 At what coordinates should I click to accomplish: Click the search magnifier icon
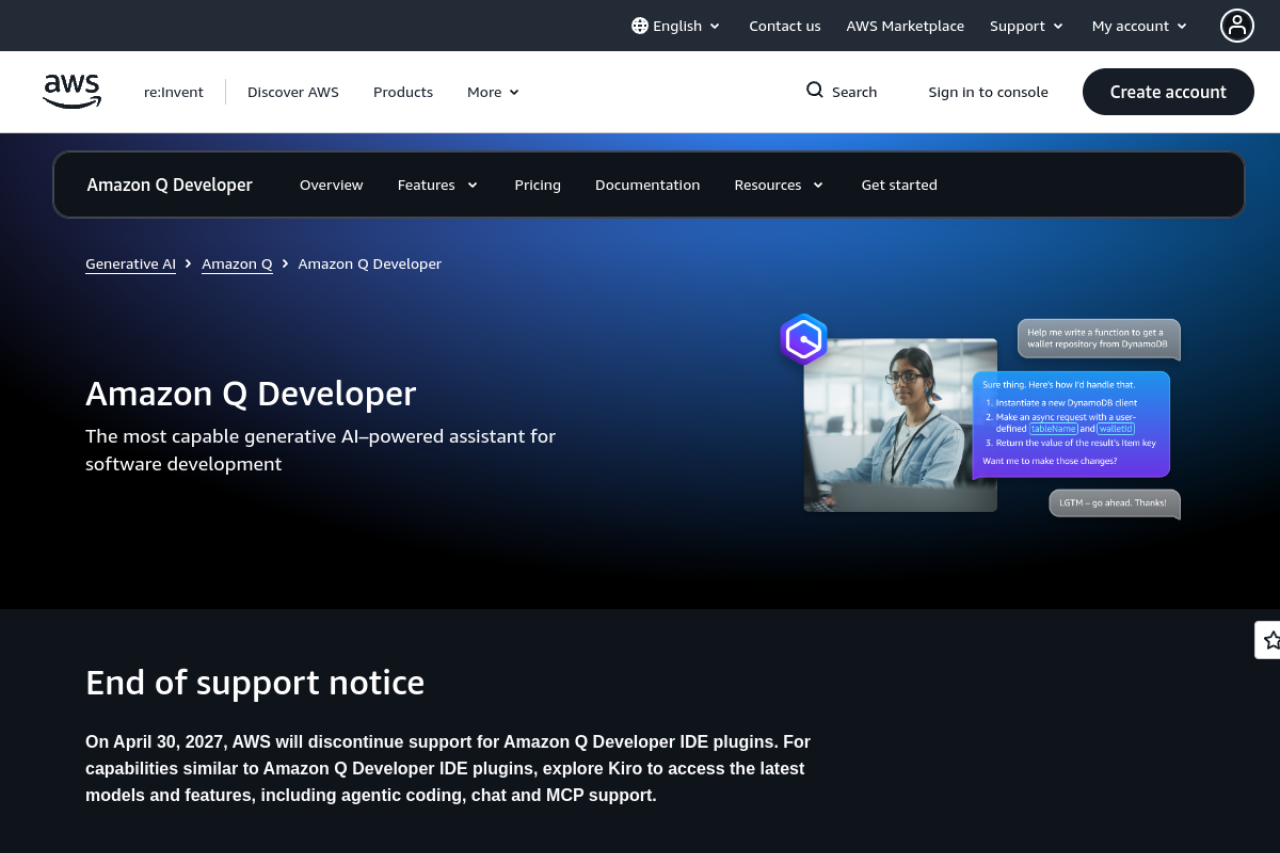(815, 90)
